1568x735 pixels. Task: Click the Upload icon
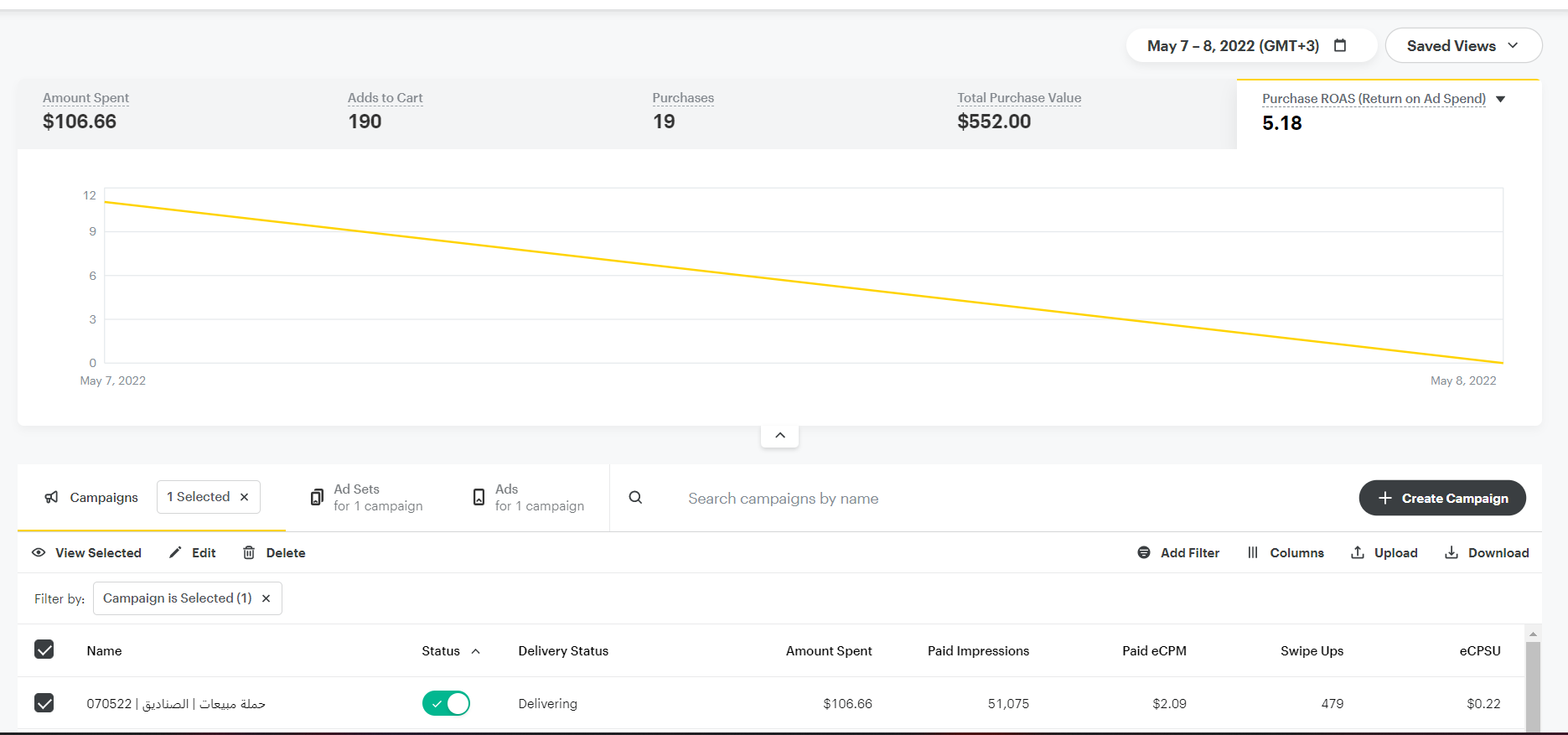click(1358, 552)
